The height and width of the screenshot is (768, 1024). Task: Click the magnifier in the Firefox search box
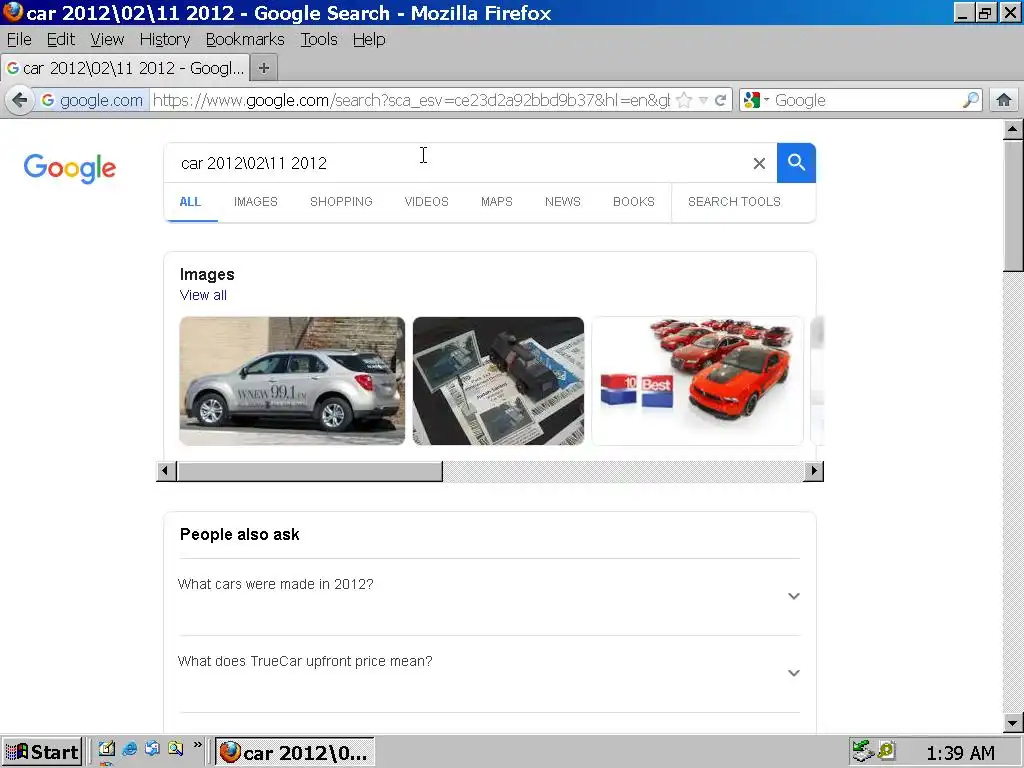pyautogui.click(x=970, y=100)
